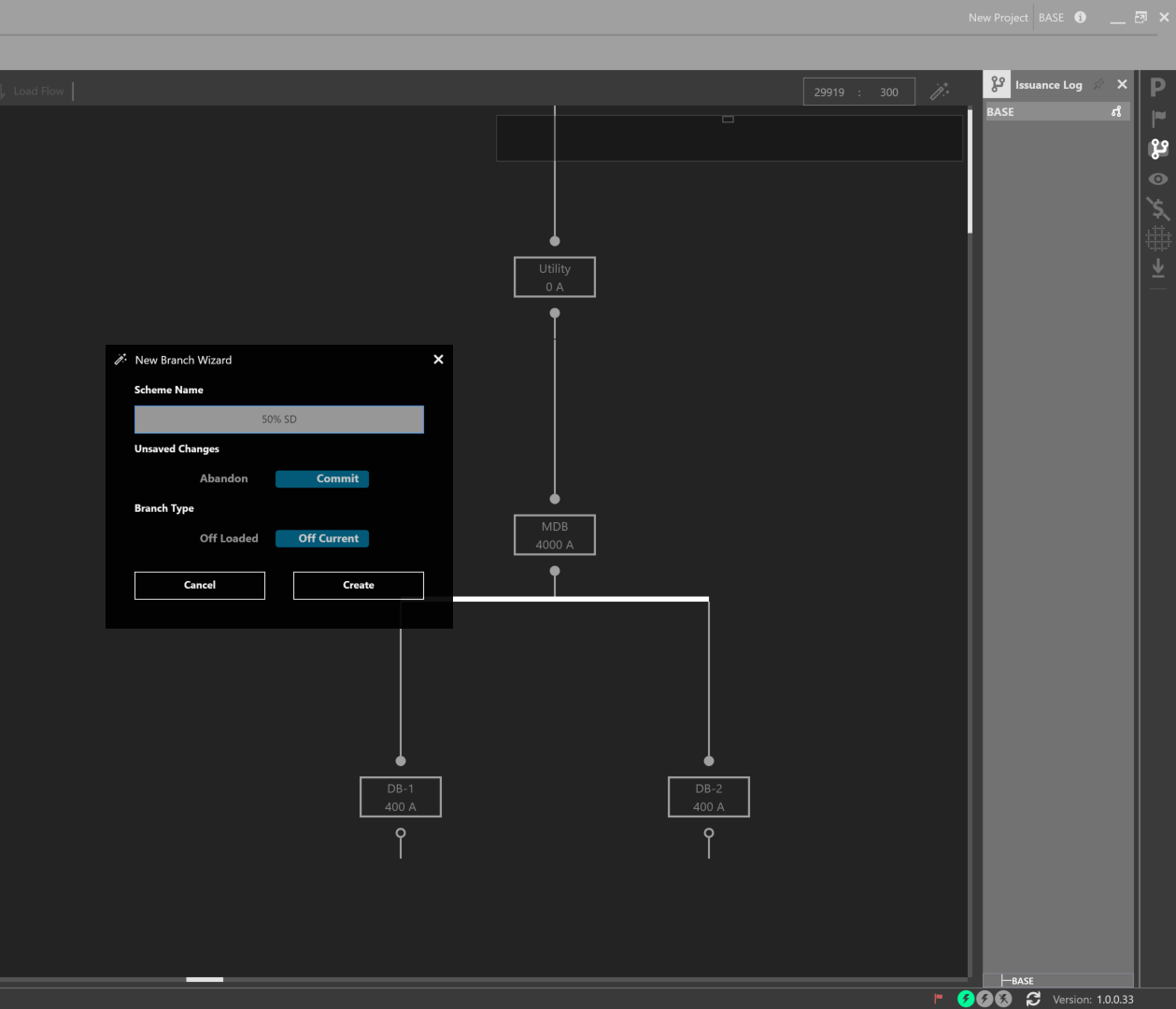
Task: Click the flag icon in right sidebar
Action: pos(1158,119)
